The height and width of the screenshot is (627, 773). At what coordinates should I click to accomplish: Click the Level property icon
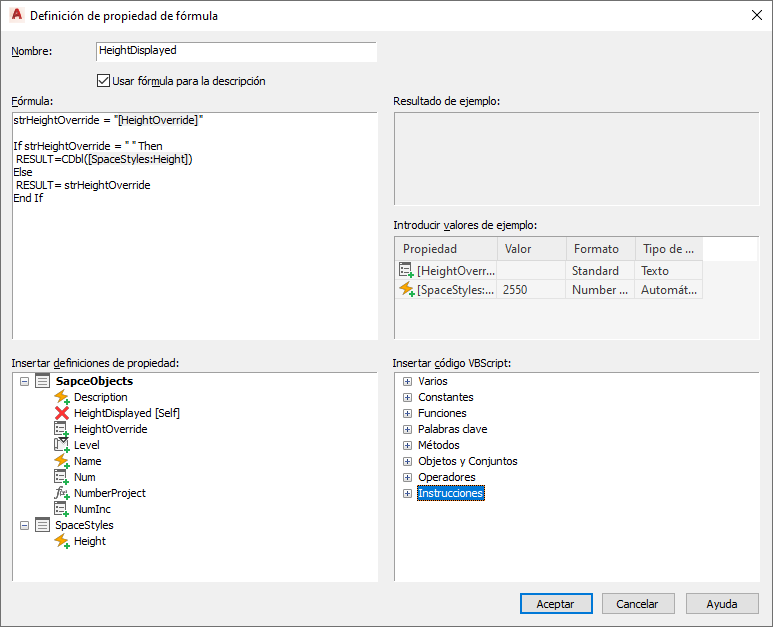click(61, 445)
